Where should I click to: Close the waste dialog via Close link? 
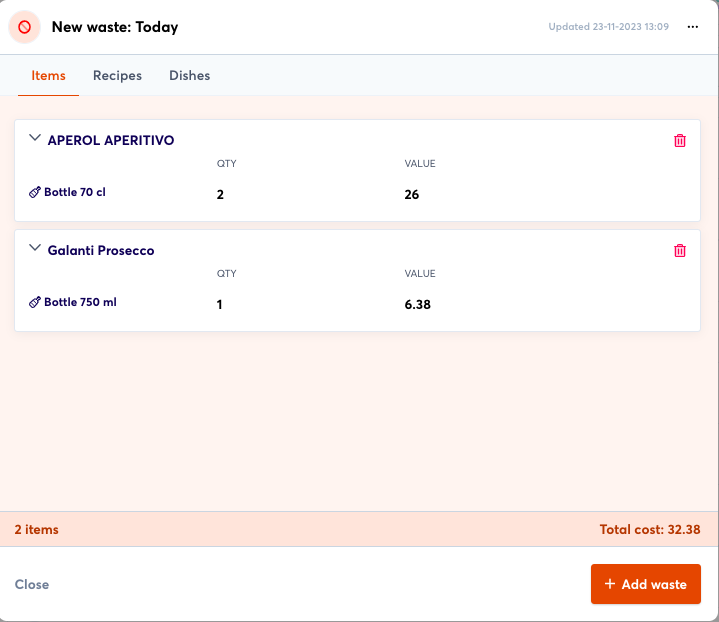[x=32, y=584]
